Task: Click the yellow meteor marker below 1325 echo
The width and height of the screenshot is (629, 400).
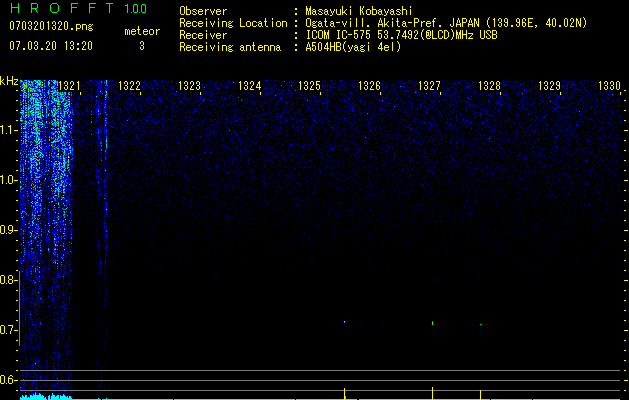Action: [345, 393]
